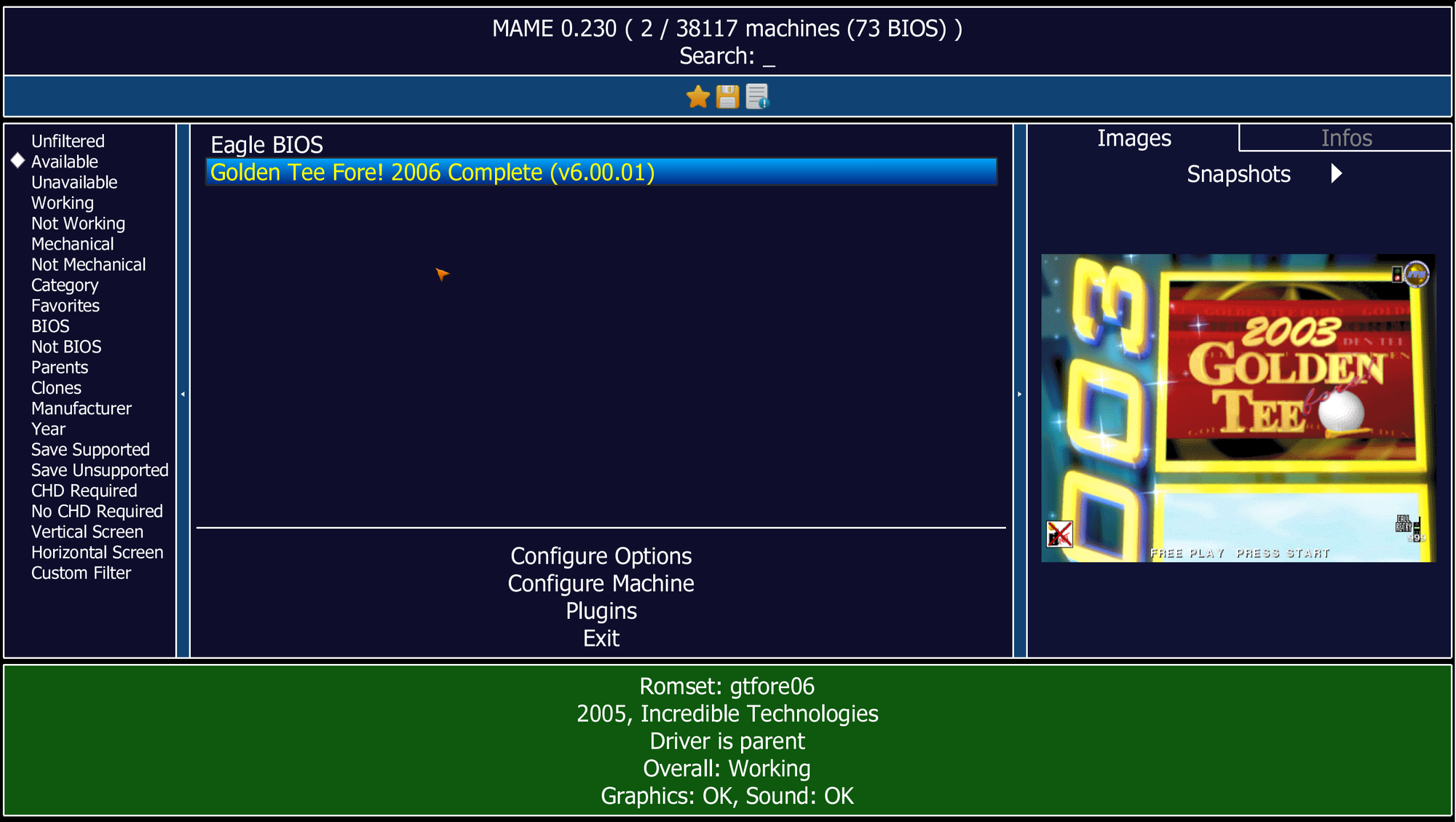Select Working status filter

click(63, 203)
